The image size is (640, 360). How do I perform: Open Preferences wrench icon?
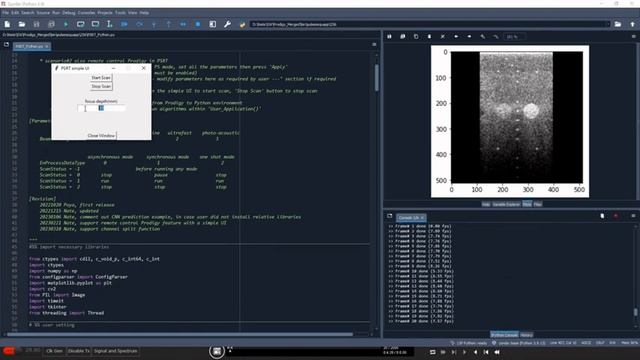227,24
